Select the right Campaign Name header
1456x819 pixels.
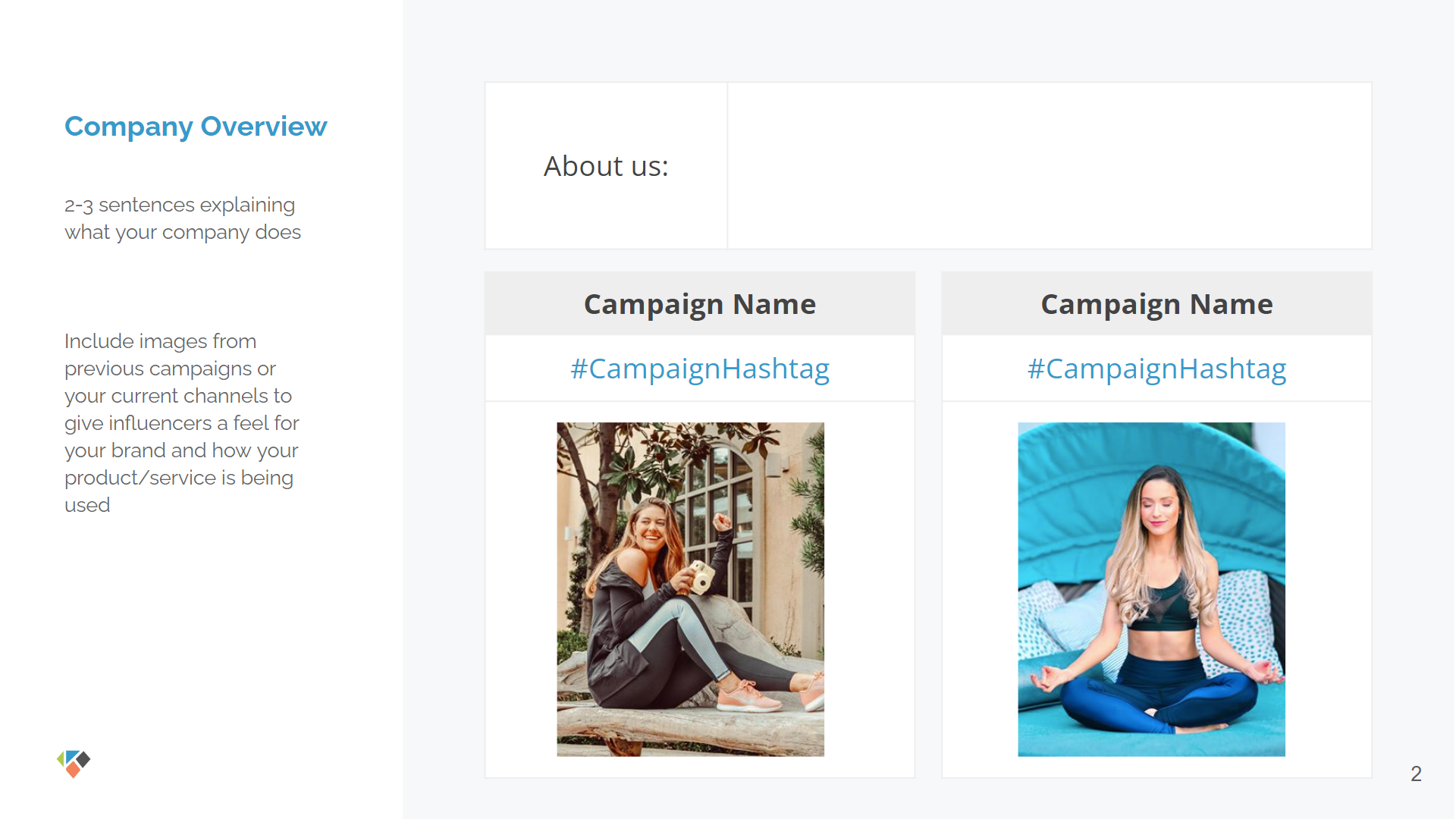(1156, 304)
